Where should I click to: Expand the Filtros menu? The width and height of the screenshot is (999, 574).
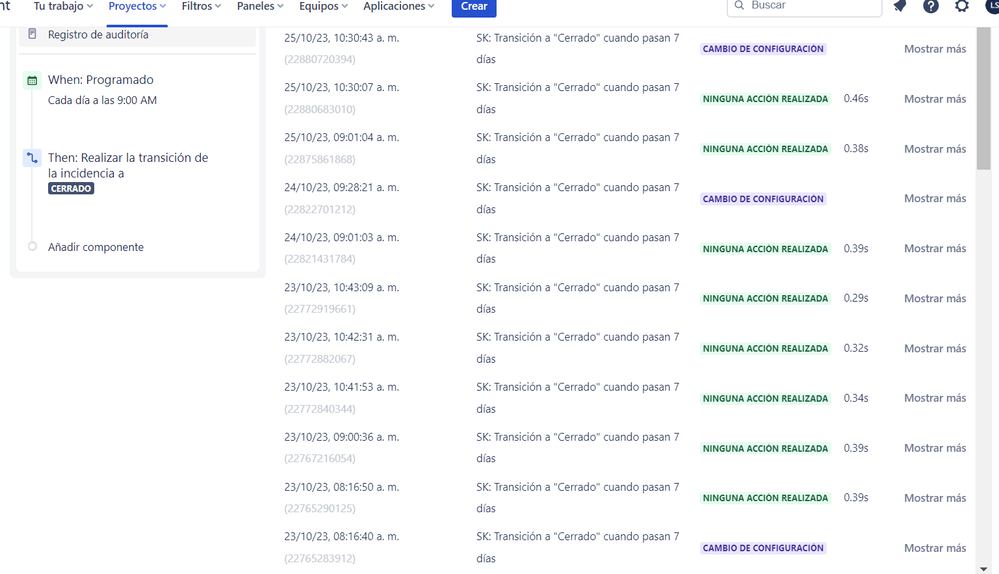201,6
